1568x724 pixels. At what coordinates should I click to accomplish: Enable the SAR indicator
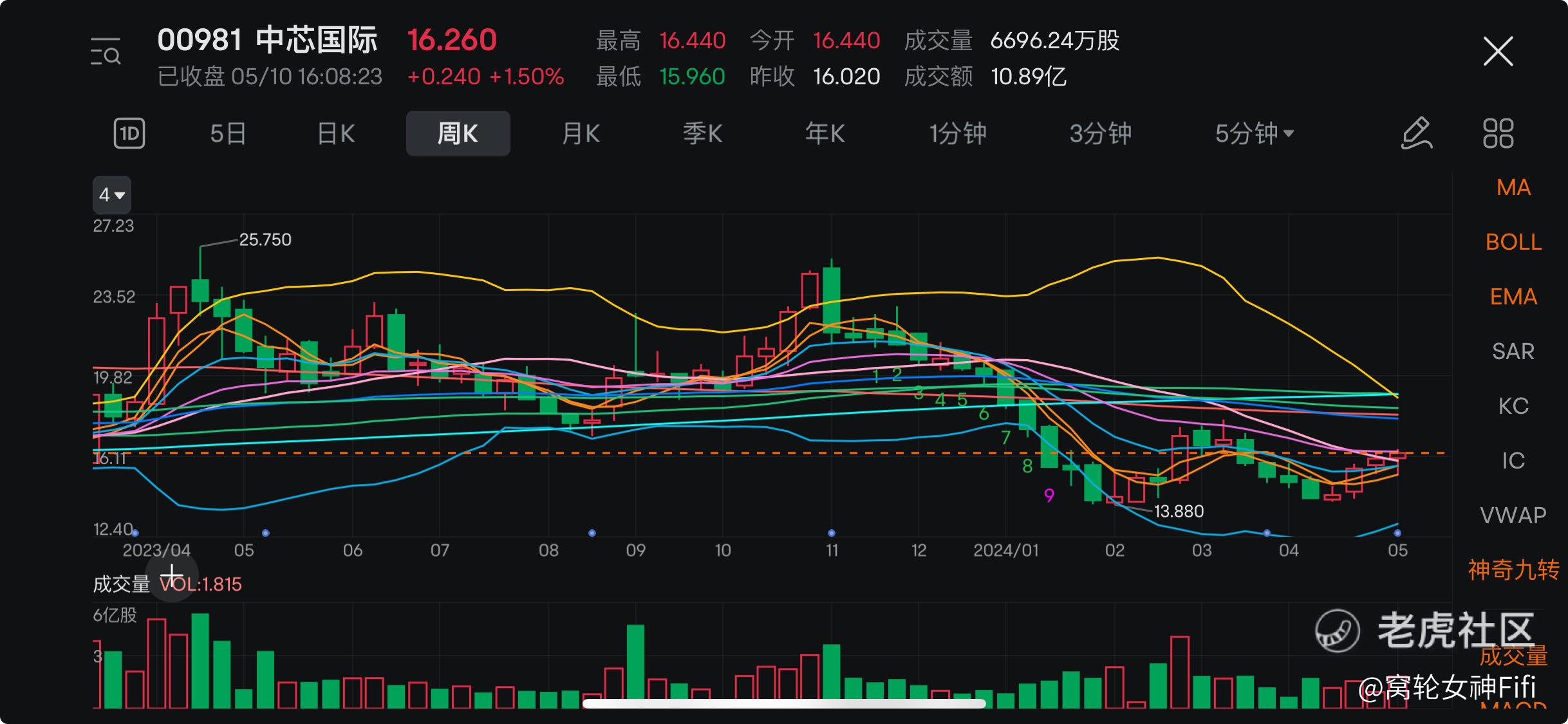[x=1513, y=351]
